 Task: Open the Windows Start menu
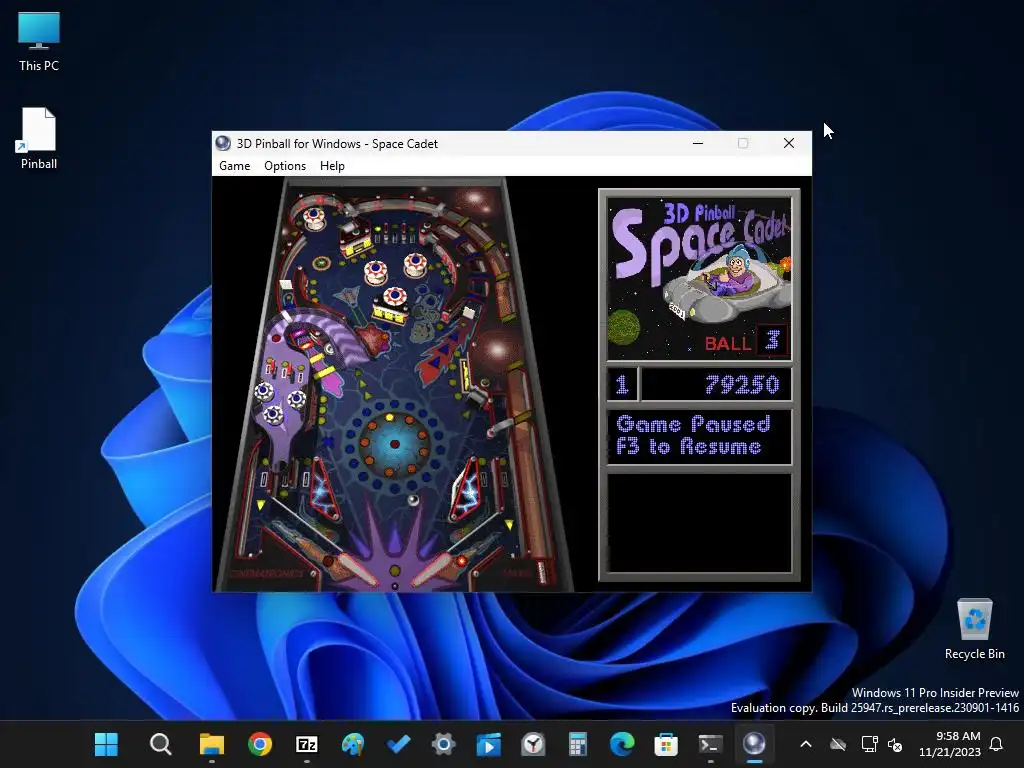click(x=106, y=744)
